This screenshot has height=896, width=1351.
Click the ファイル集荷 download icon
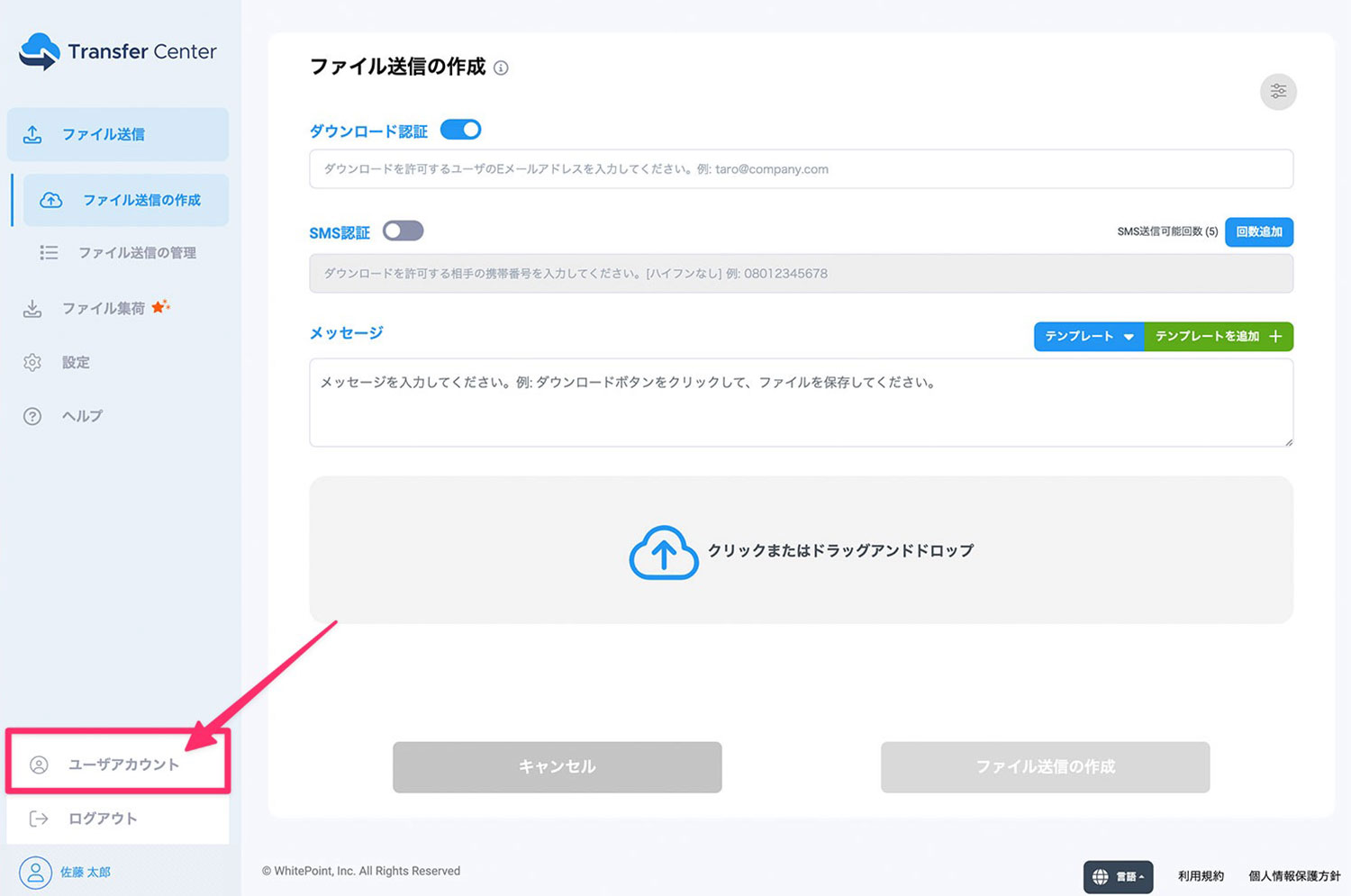tap(33, 308)
